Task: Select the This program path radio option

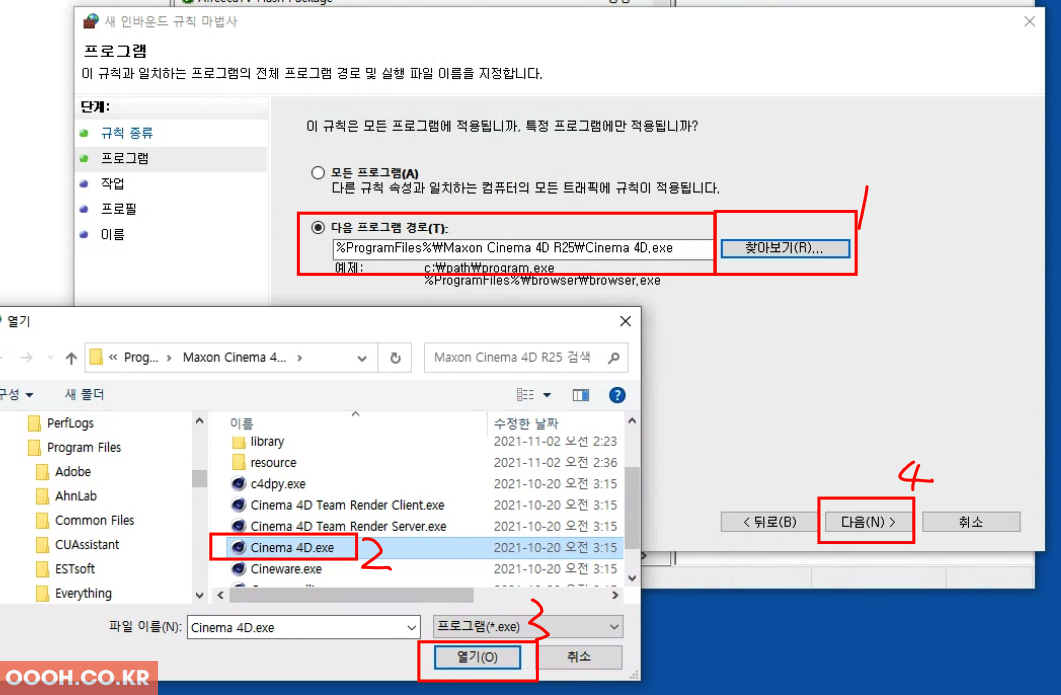Action: [x=318, y=227]
